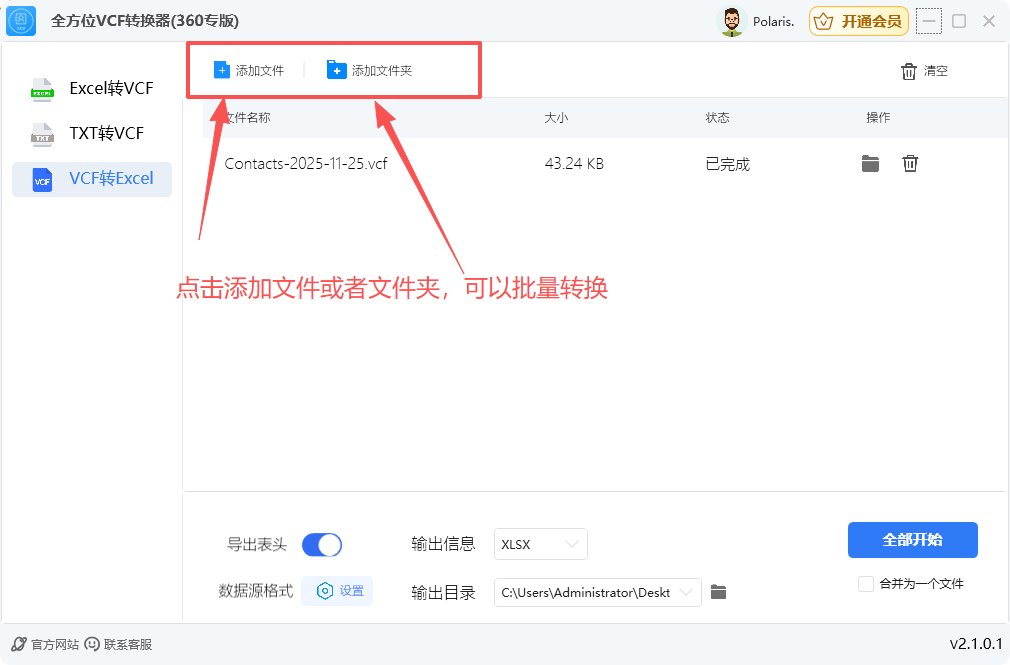Viewport: 1010px width, 665px height.
Task: Toggle the 导出表头 export header switch
Action: tap(322, 544)
